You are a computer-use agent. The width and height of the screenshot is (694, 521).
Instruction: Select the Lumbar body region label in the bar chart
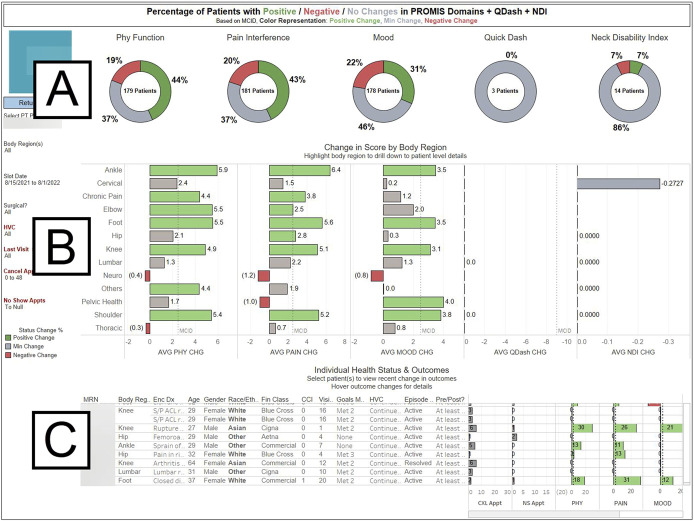[110, 262]
